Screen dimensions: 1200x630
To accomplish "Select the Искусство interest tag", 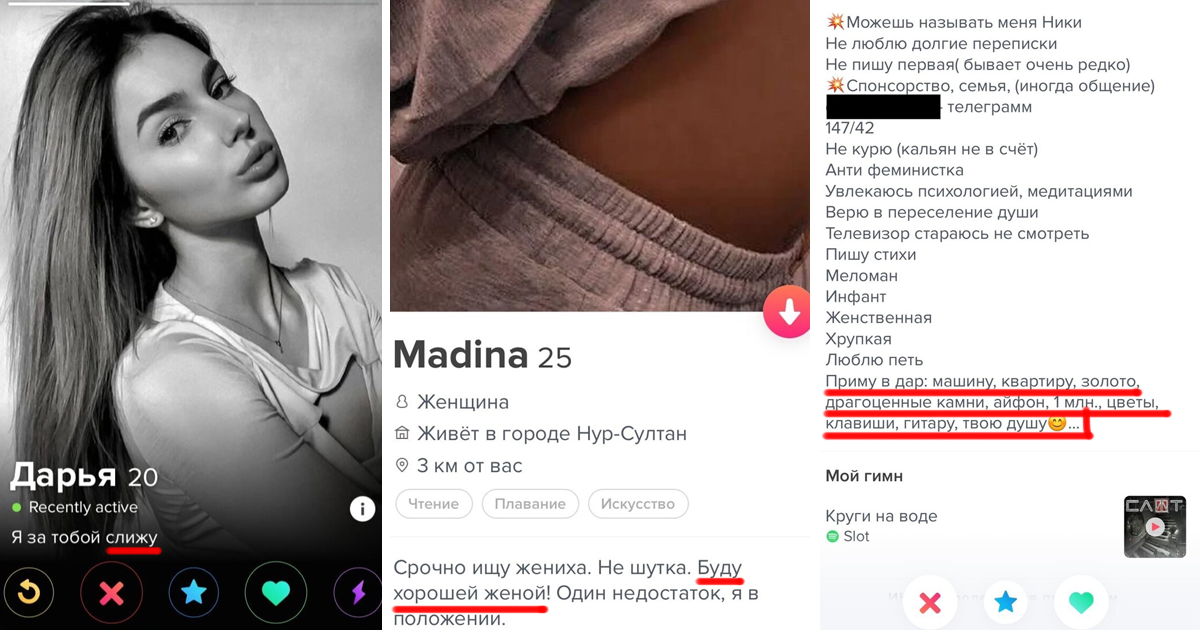I will 638,504.
